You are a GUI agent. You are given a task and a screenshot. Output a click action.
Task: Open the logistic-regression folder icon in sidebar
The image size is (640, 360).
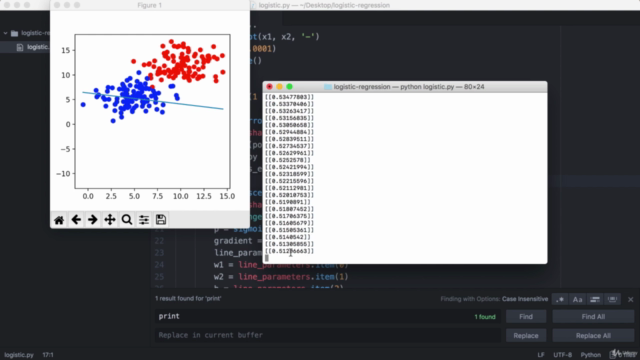click(15, 33)
